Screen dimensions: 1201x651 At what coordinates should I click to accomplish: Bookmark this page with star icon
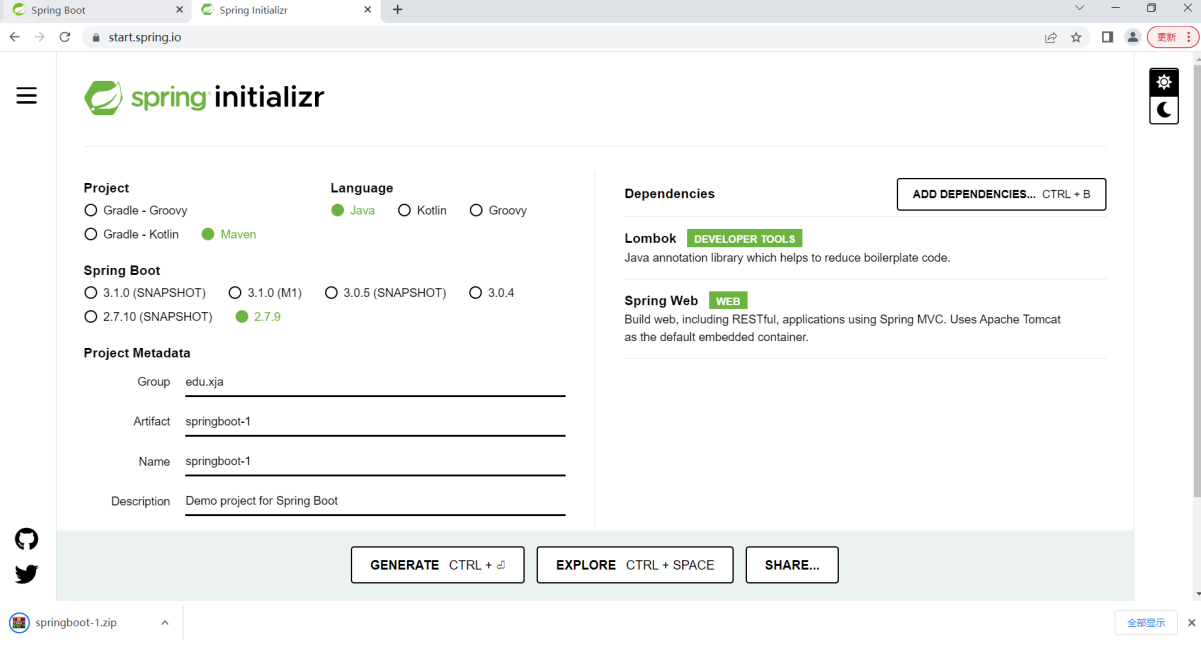1076,37
